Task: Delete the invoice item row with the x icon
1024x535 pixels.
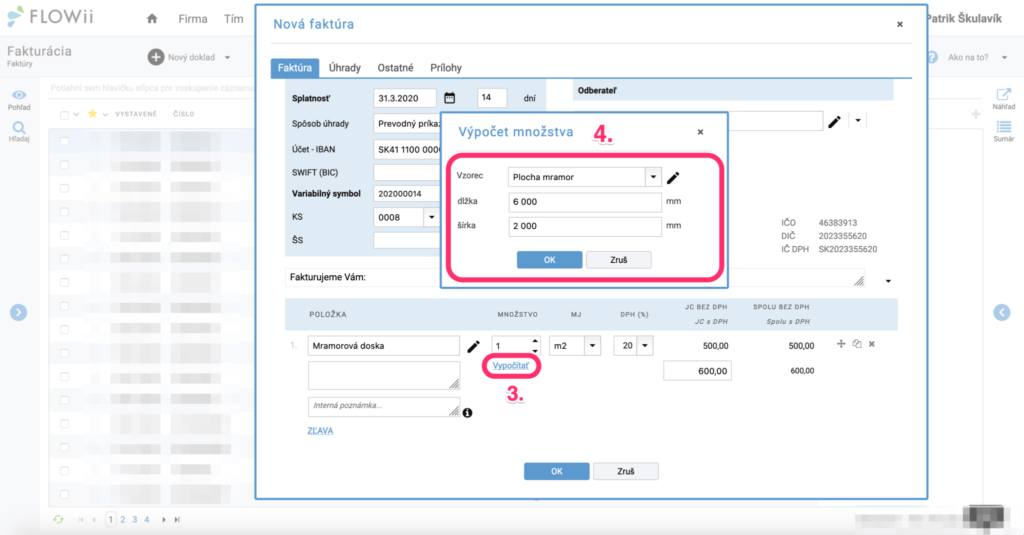Action: (872, 344)
